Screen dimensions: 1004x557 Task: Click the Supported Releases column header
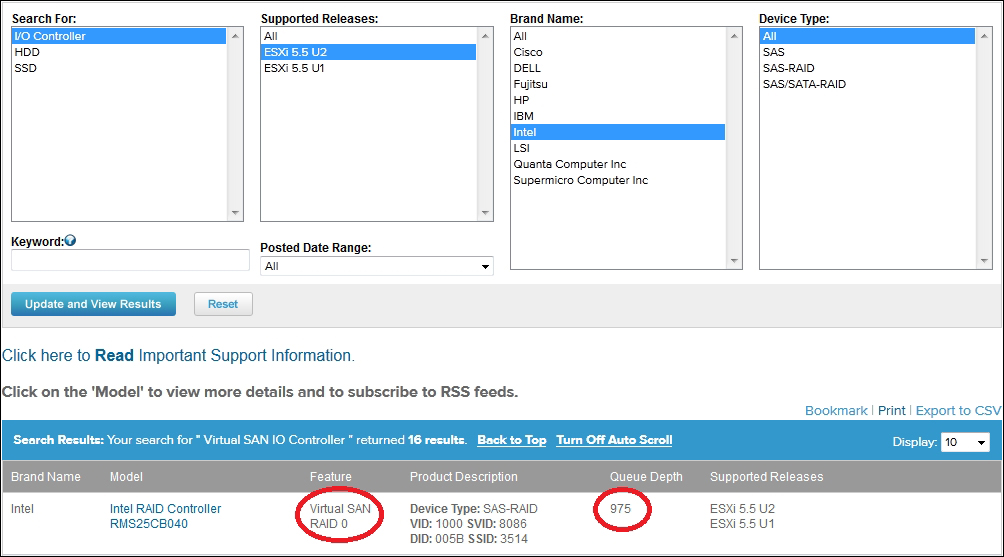[766, 477]
